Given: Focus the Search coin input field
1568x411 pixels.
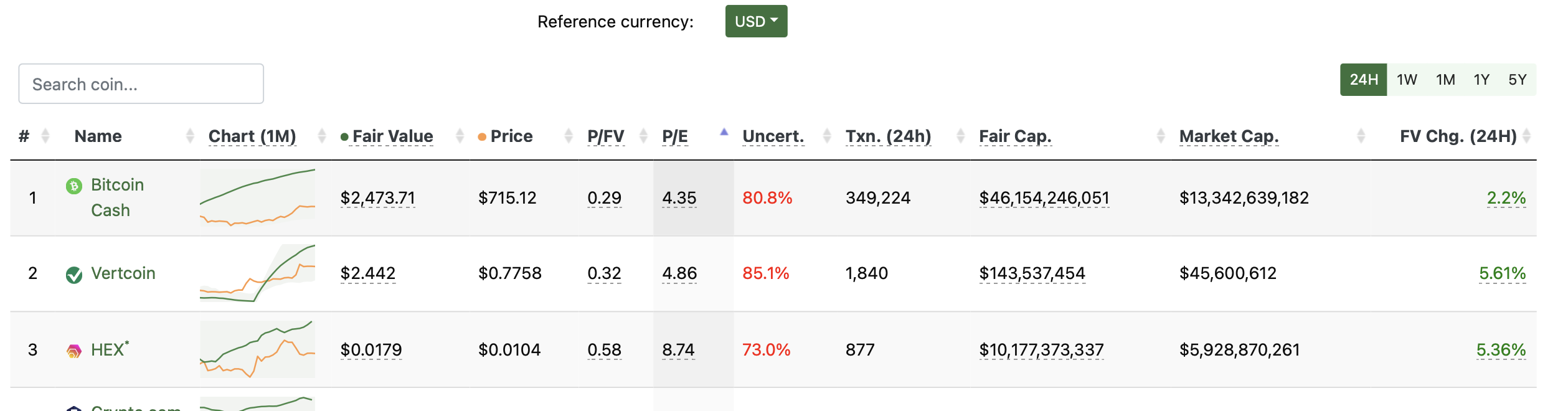Looking at the screenshot, I should tap(141, 83).
